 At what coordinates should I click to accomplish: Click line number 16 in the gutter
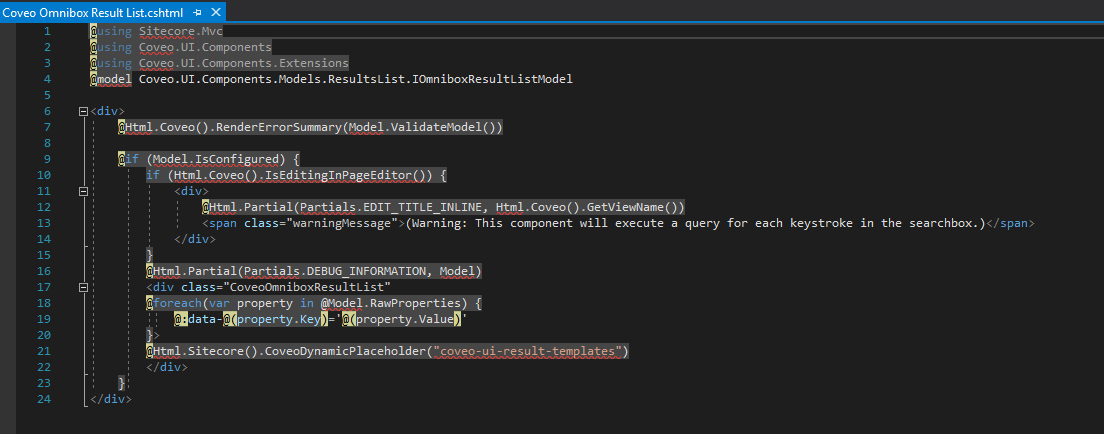click(x=44, y=271)
